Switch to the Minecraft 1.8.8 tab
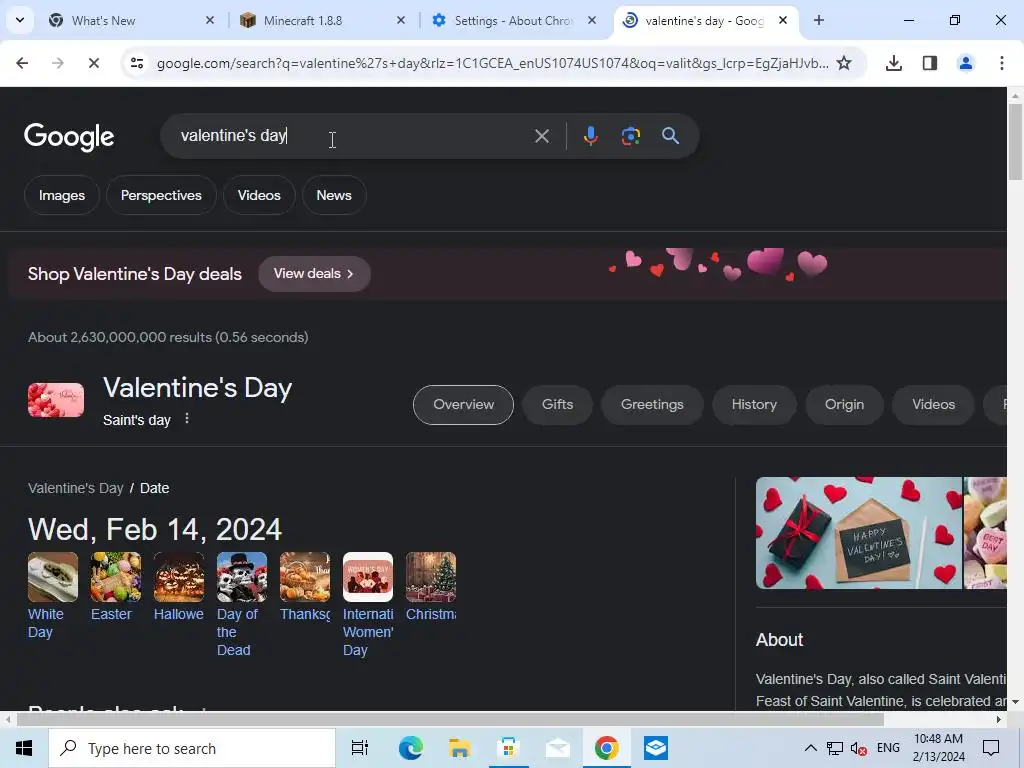The image size is (1024, 768). point(323,20)
